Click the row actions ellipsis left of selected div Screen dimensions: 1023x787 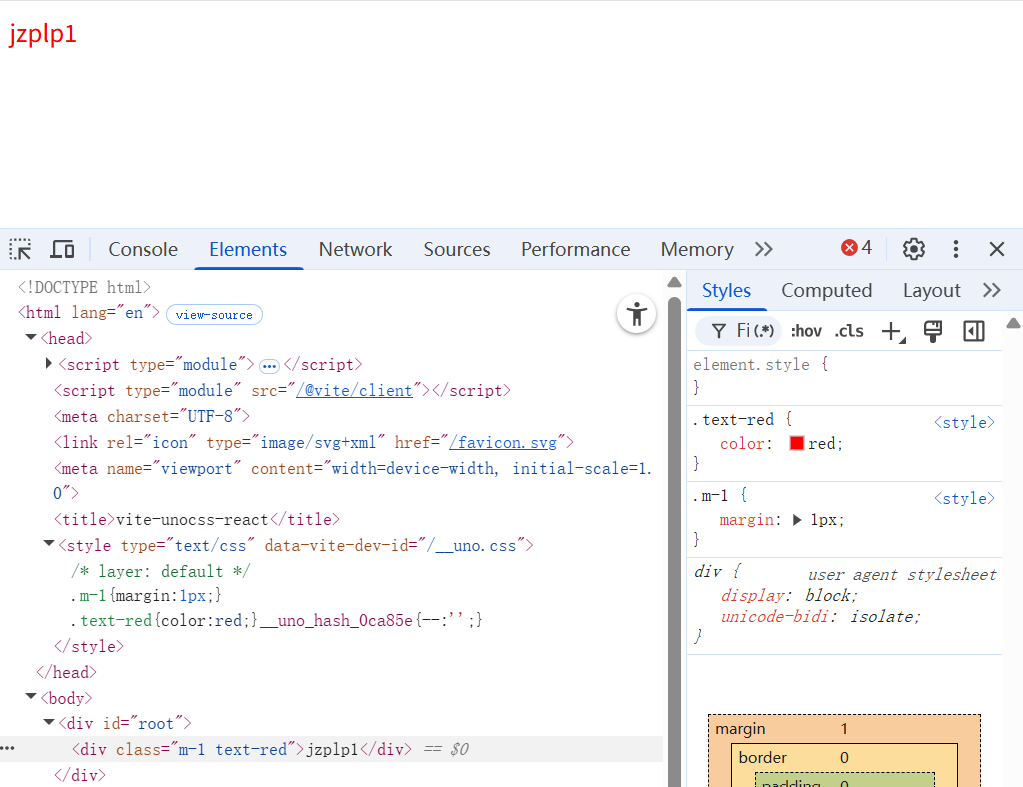[x=7, y=748]
